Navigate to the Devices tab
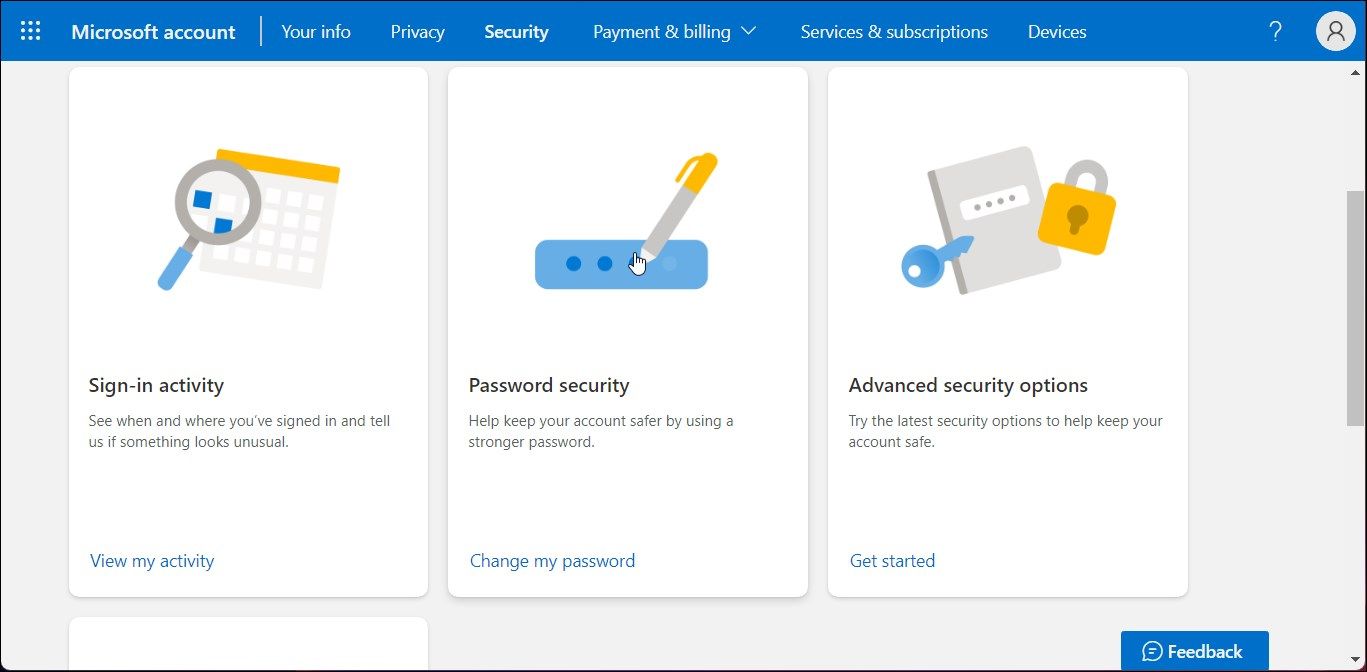Viewport: 1367px width, 672px height. point(1057,32)
